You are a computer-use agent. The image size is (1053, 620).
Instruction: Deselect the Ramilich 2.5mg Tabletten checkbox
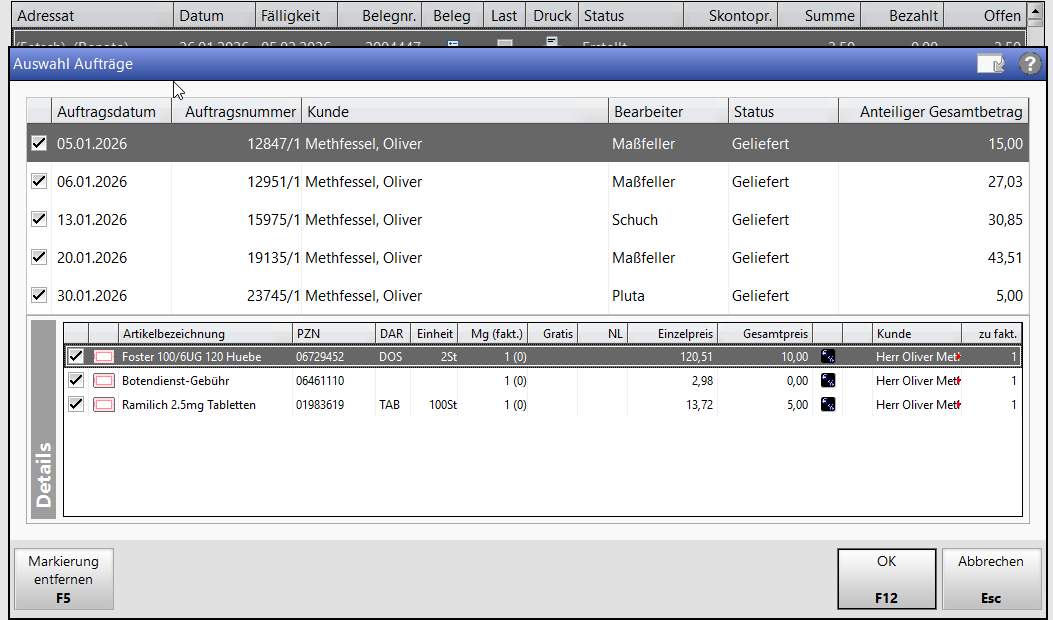75,405
